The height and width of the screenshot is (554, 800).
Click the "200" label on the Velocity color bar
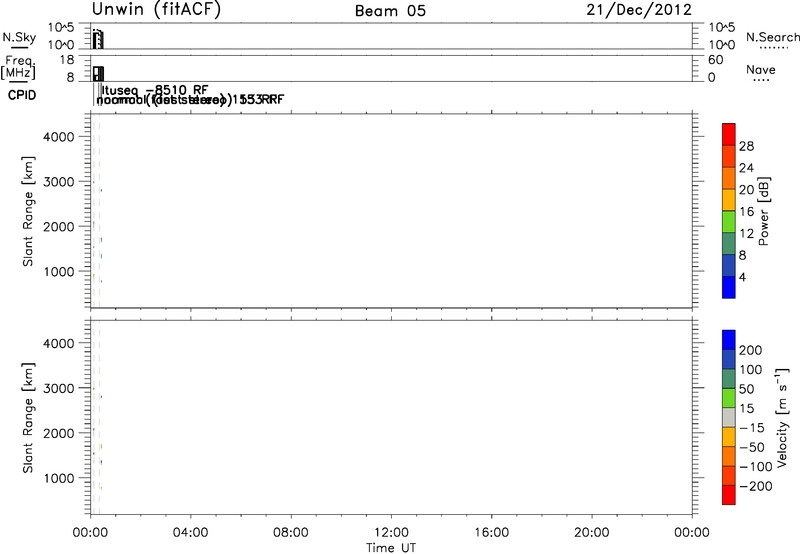point(751,350)
